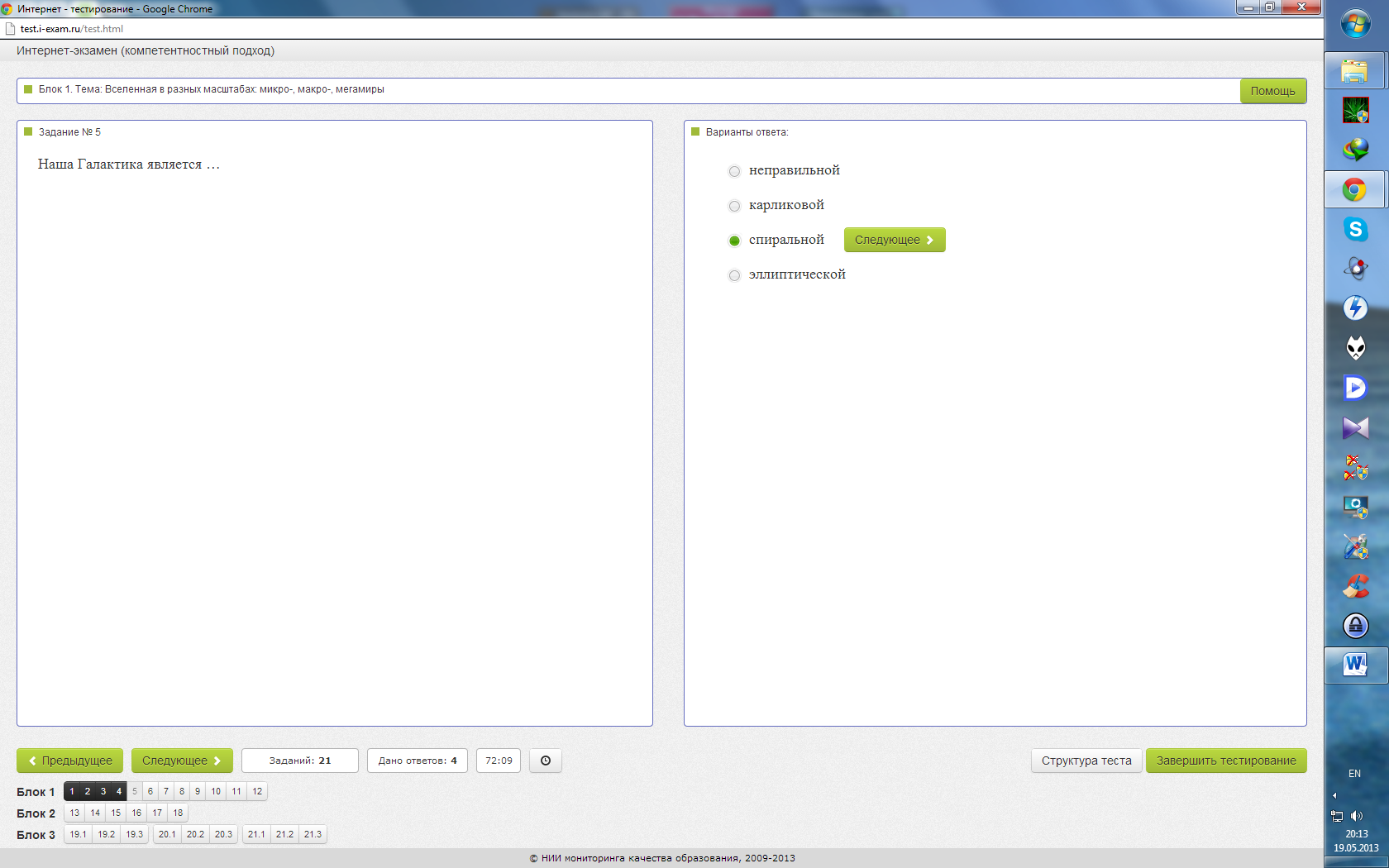Switch to Google Chrome in the taskbar

(1354, 190)
